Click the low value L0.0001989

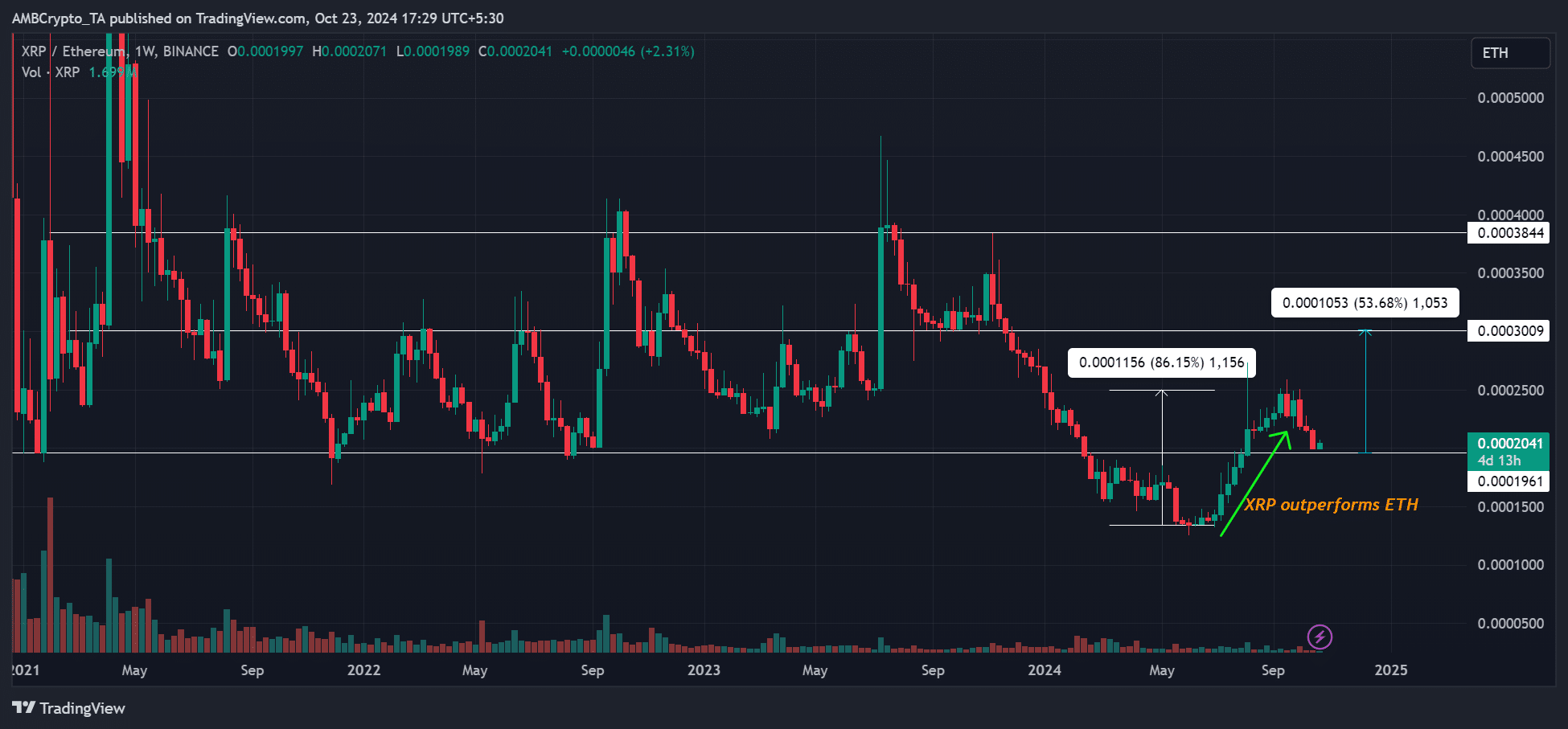(433, 51)
